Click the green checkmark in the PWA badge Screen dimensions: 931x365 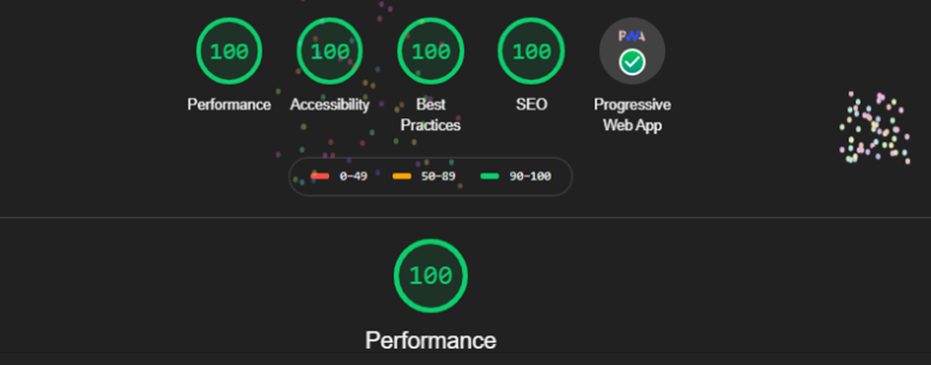pyautogui.click(x=632, y=62)
